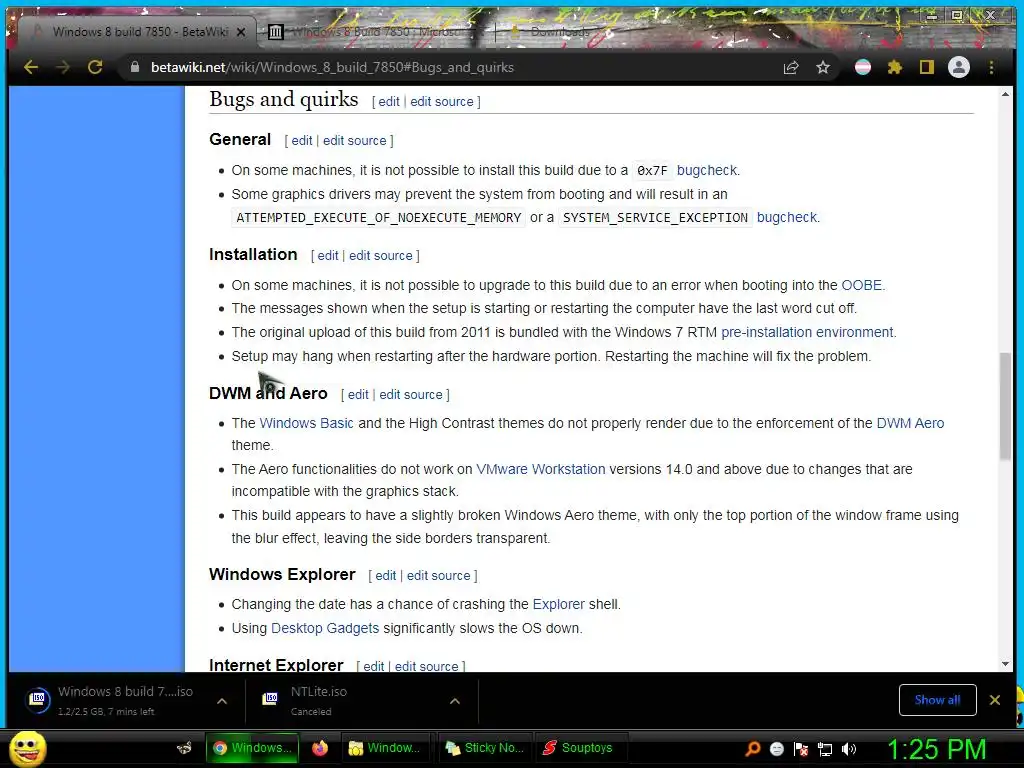Open the Desktop Gadgets link
1024x768 pixels.
pos(325,628)
